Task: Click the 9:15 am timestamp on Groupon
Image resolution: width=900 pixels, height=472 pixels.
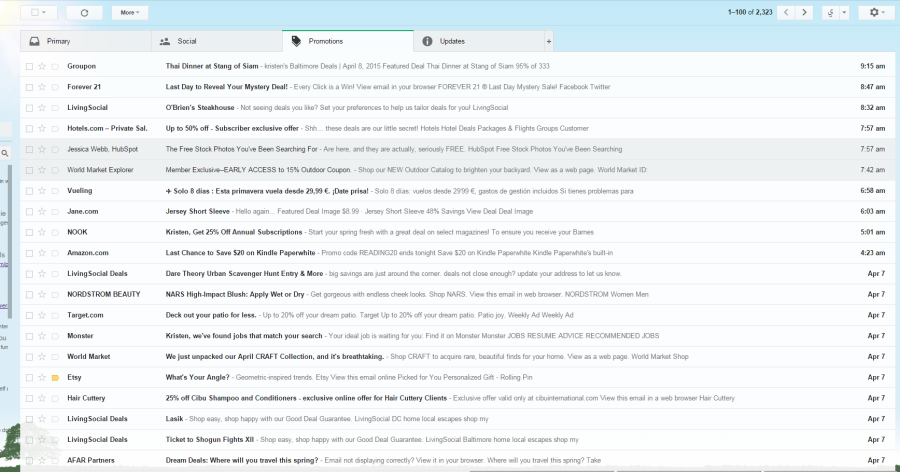Action: [872, 66]
